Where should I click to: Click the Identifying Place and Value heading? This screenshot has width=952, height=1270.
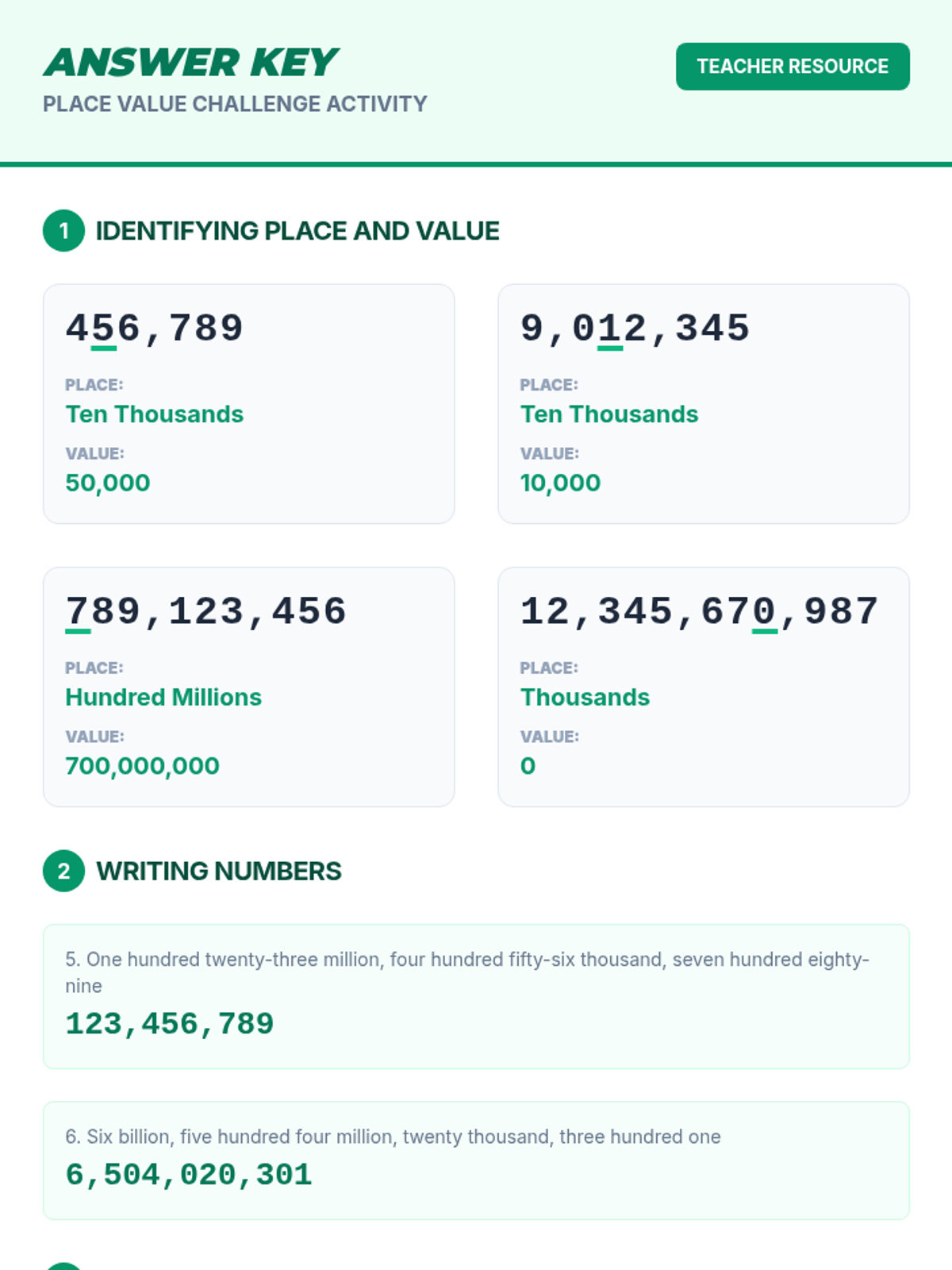tap(297, 231)
